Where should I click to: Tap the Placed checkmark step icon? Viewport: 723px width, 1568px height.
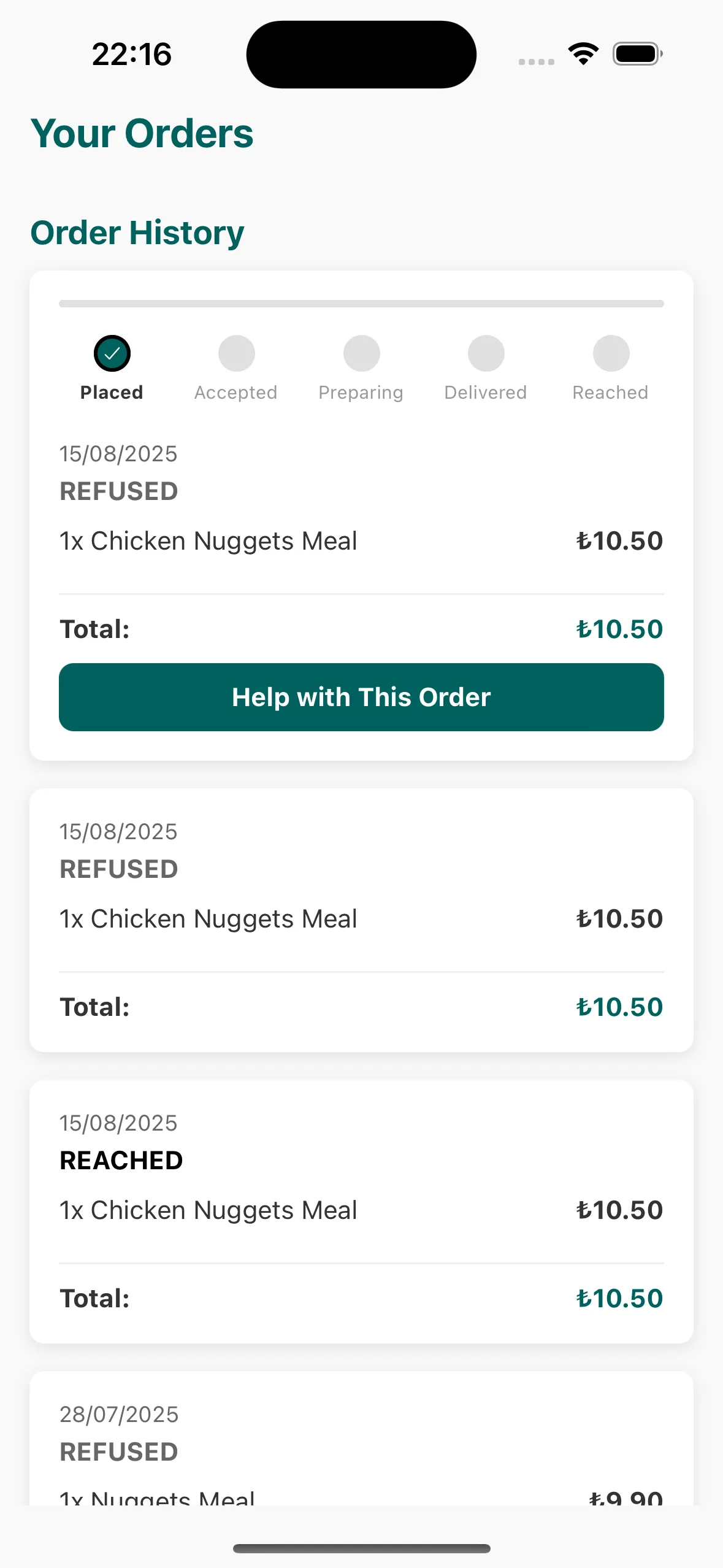click(x=112, y=353)
